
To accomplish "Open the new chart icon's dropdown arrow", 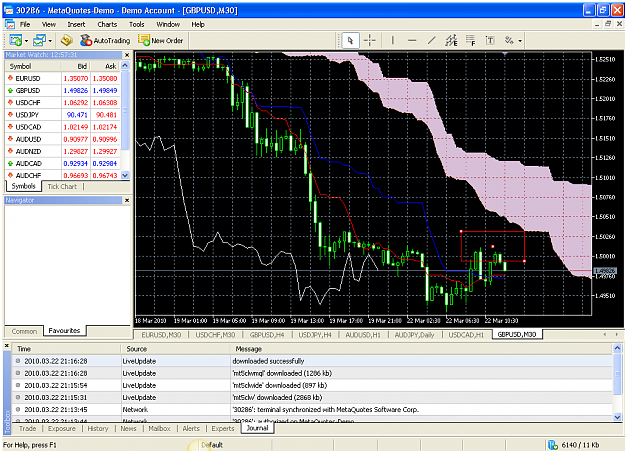I will click(26, 41).
